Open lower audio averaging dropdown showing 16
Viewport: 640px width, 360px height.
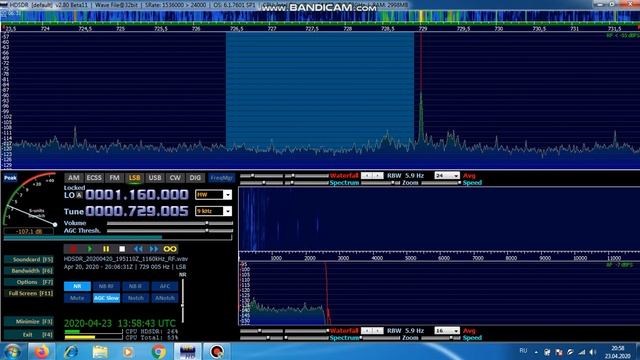(447, 331)
